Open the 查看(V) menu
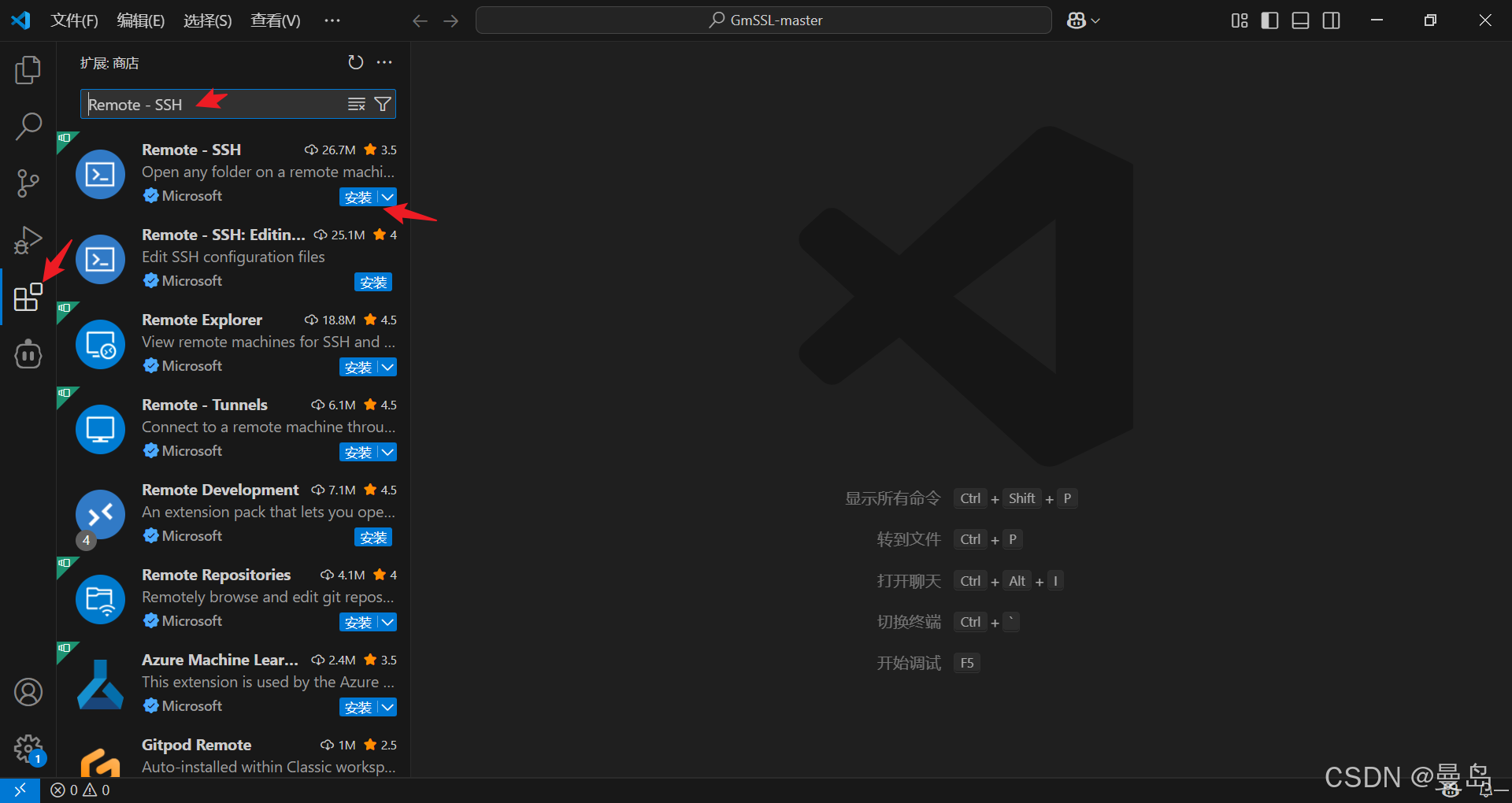Image resolution: width=1512 pixels, height=803 pixels. pyautogui.click(x=276, y=20)
